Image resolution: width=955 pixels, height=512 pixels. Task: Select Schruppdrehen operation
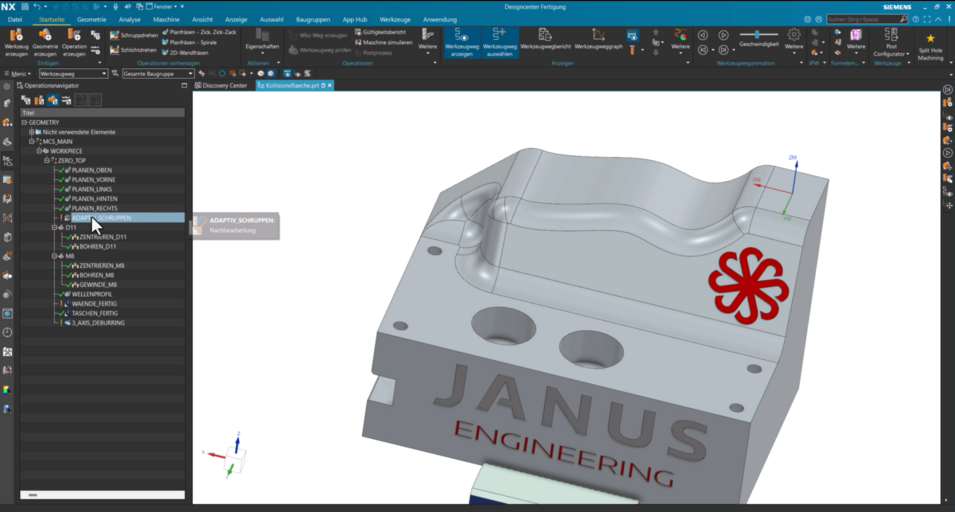[x=133, y=35]
